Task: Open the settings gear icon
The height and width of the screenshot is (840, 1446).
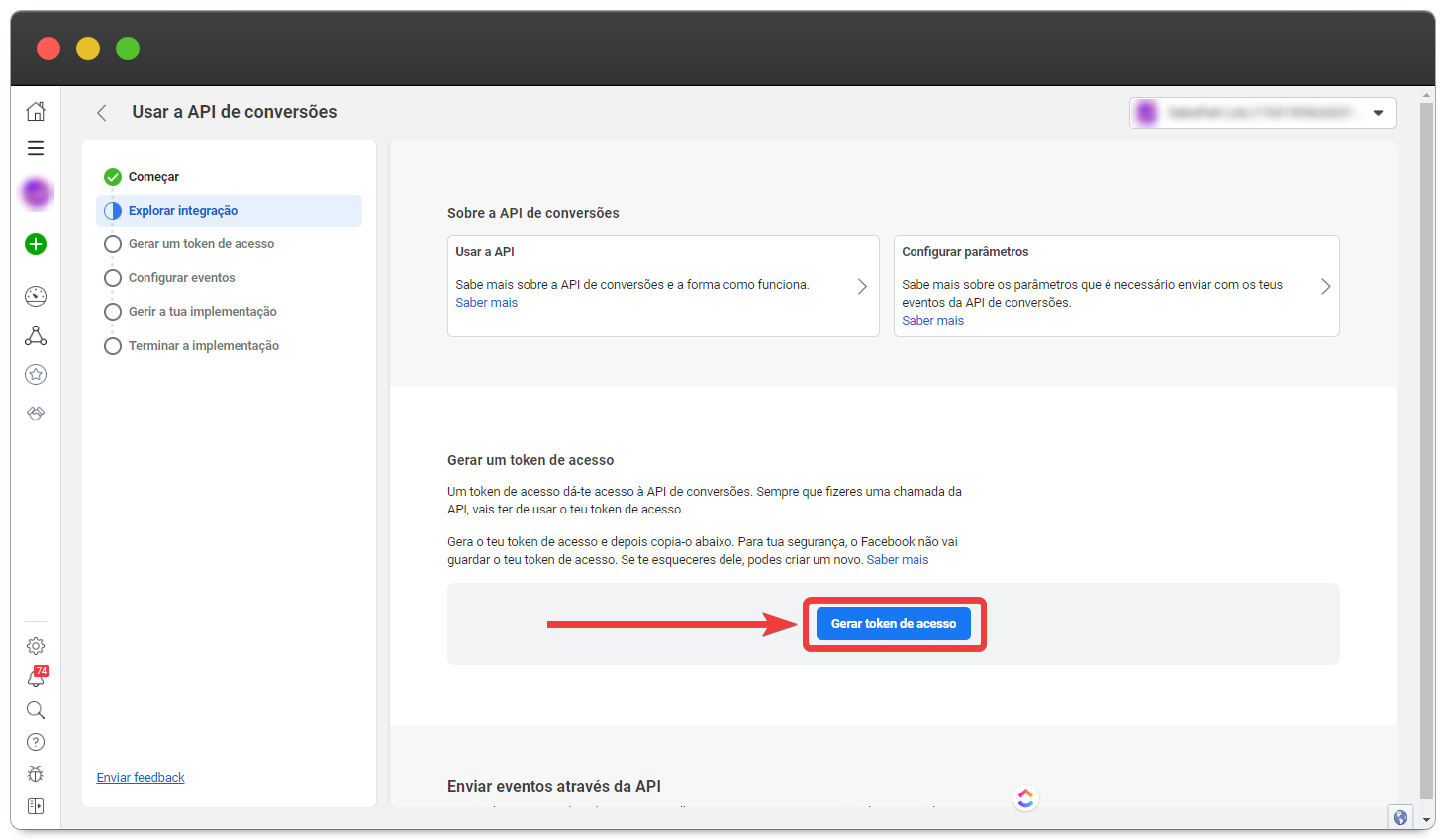Action: [36, 646]
